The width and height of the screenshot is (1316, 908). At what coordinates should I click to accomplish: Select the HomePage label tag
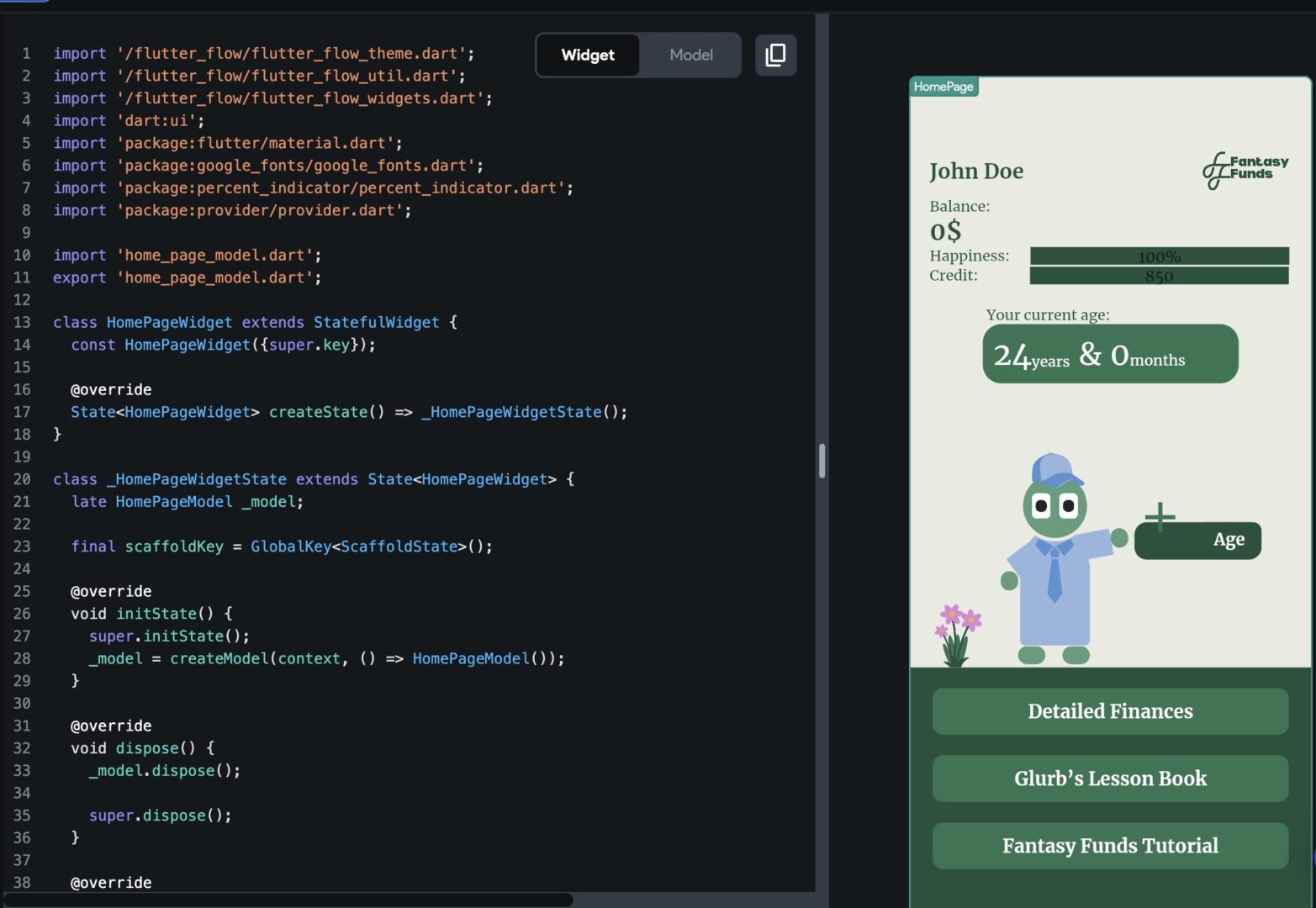(x=943, y=87)
